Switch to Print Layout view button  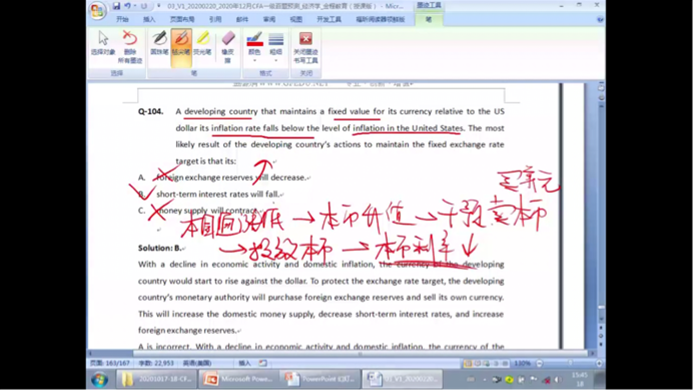pyautogui.click(x=468, y=363)
